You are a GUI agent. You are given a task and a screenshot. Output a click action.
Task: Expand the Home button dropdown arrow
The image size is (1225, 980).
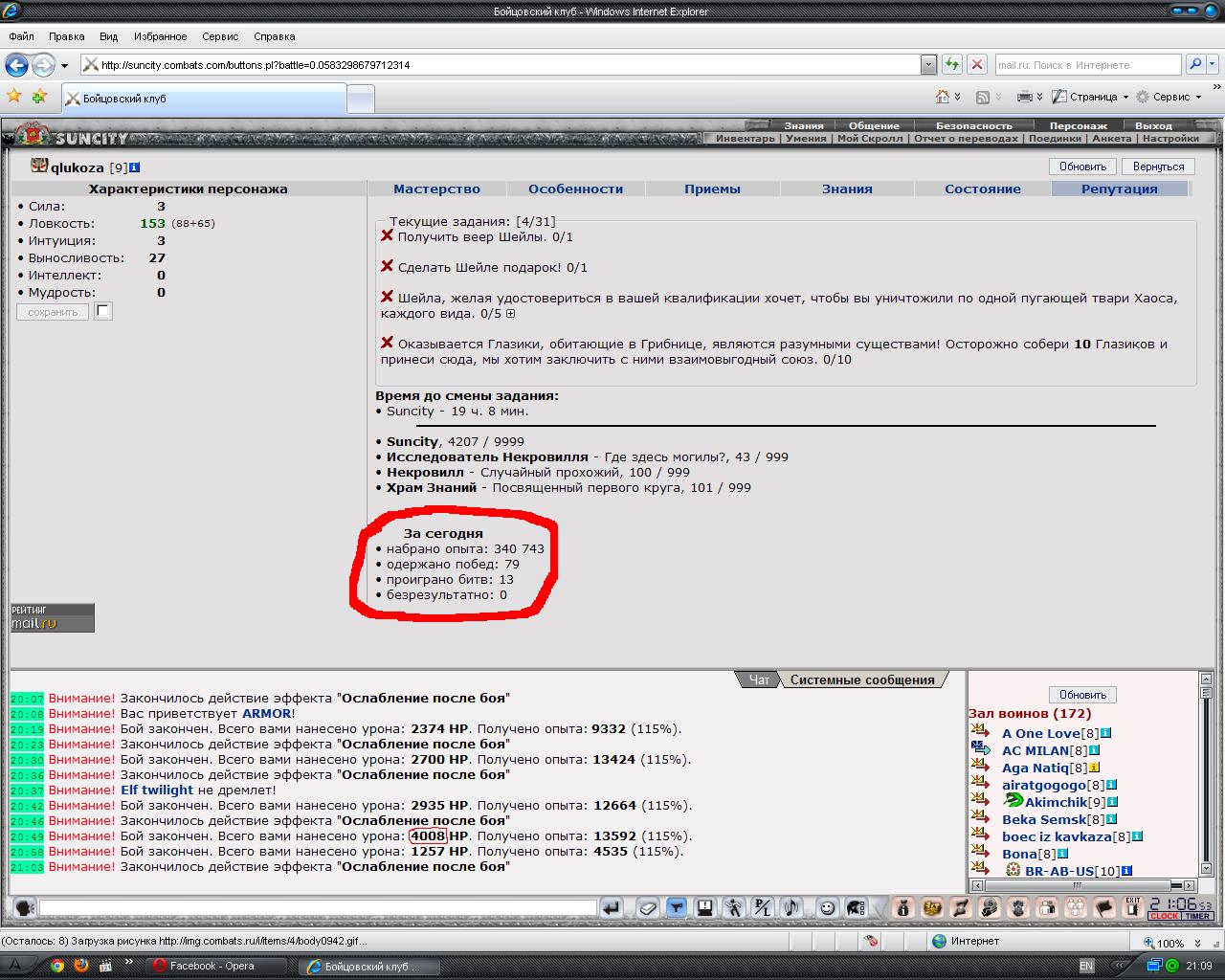[957, 97]
